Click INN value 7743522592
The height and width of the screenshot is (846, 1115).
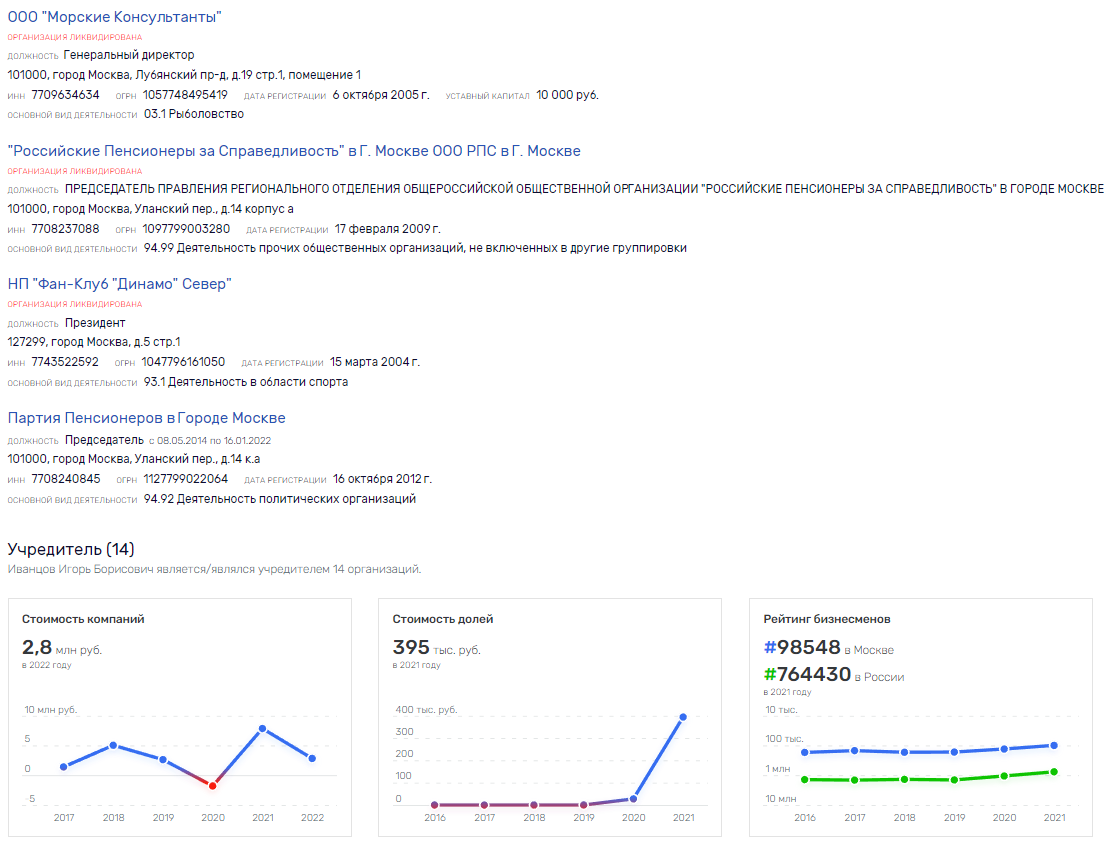(x=65, y=362)
